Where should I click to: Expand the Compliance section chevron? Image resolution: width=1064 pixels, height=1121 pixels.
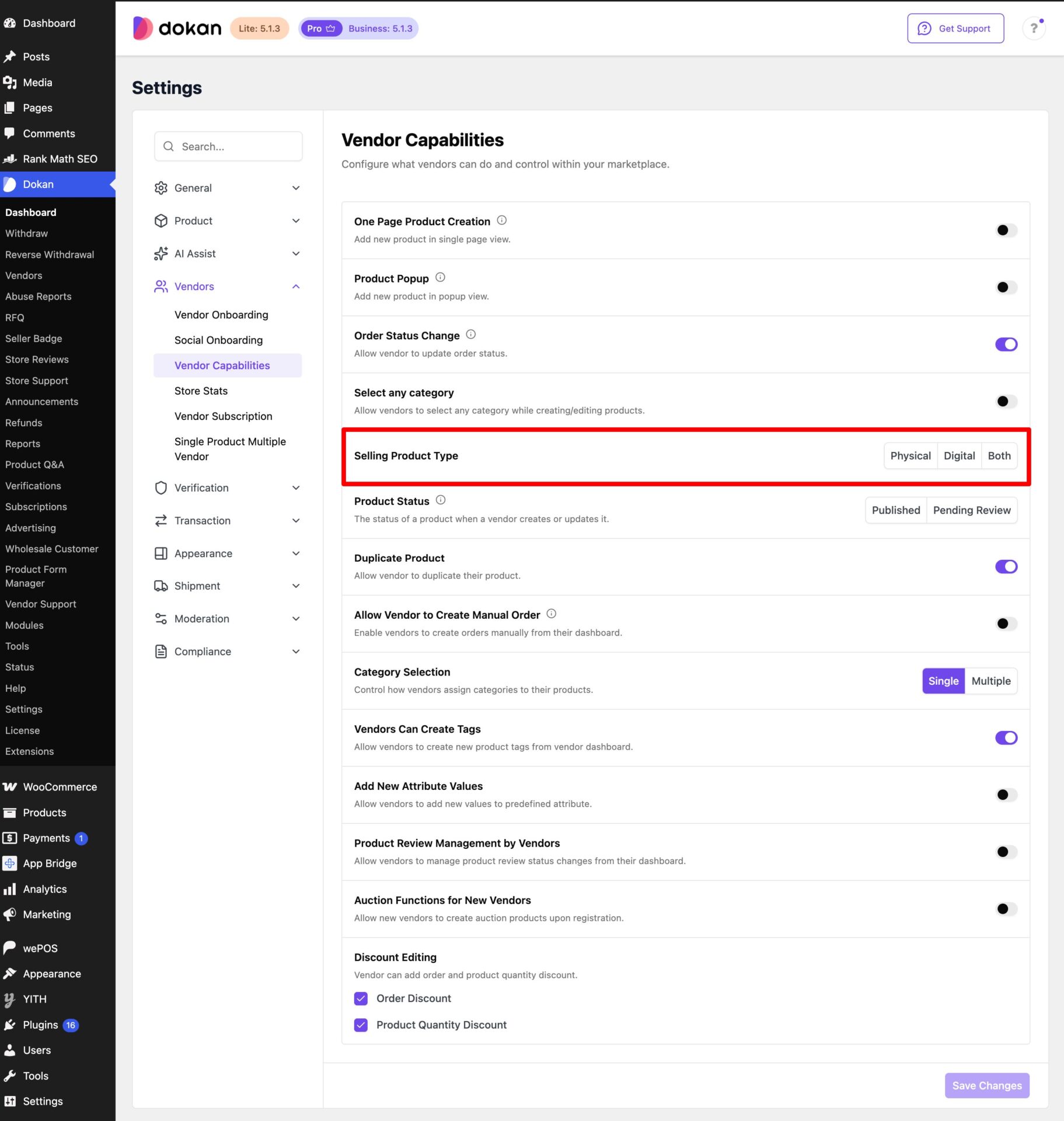coord(296,651)
